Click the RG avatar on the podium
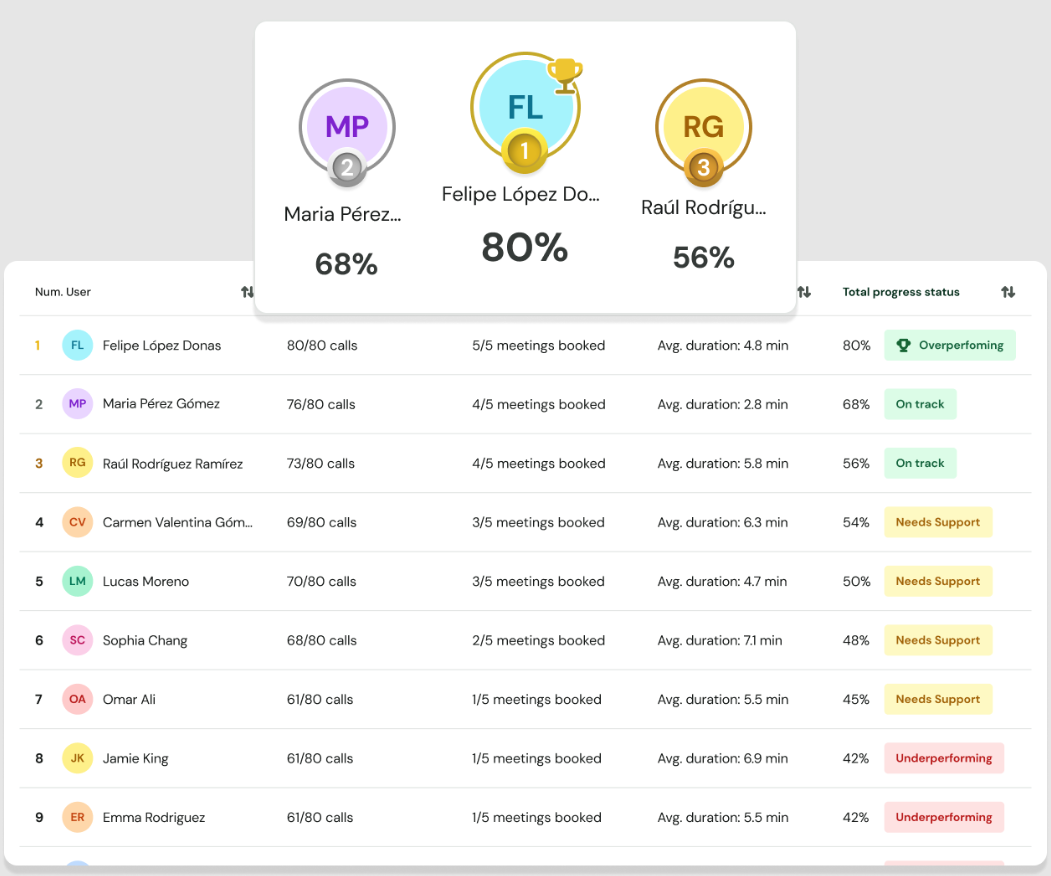Image resolution: width=1051 pixels, height=876 pixels. 703,126
